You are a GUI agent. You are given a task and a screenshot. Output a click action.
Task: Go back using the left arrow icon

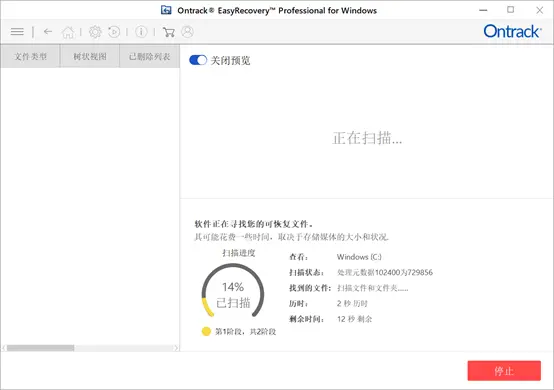48,32
